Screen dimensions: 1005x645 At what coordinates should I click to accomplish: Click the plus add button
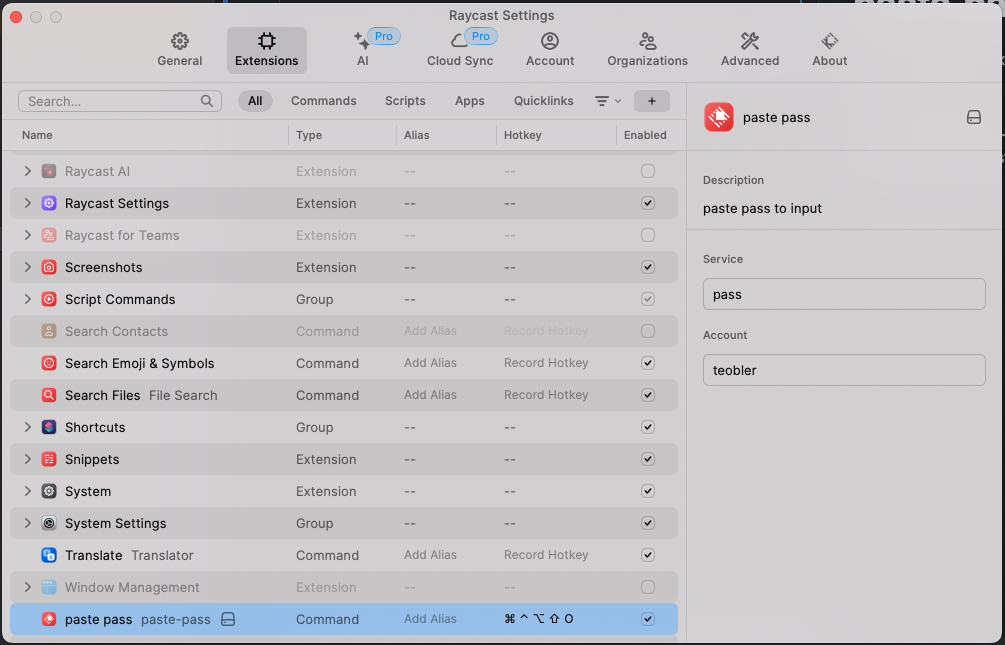click(x=652, y=101)
